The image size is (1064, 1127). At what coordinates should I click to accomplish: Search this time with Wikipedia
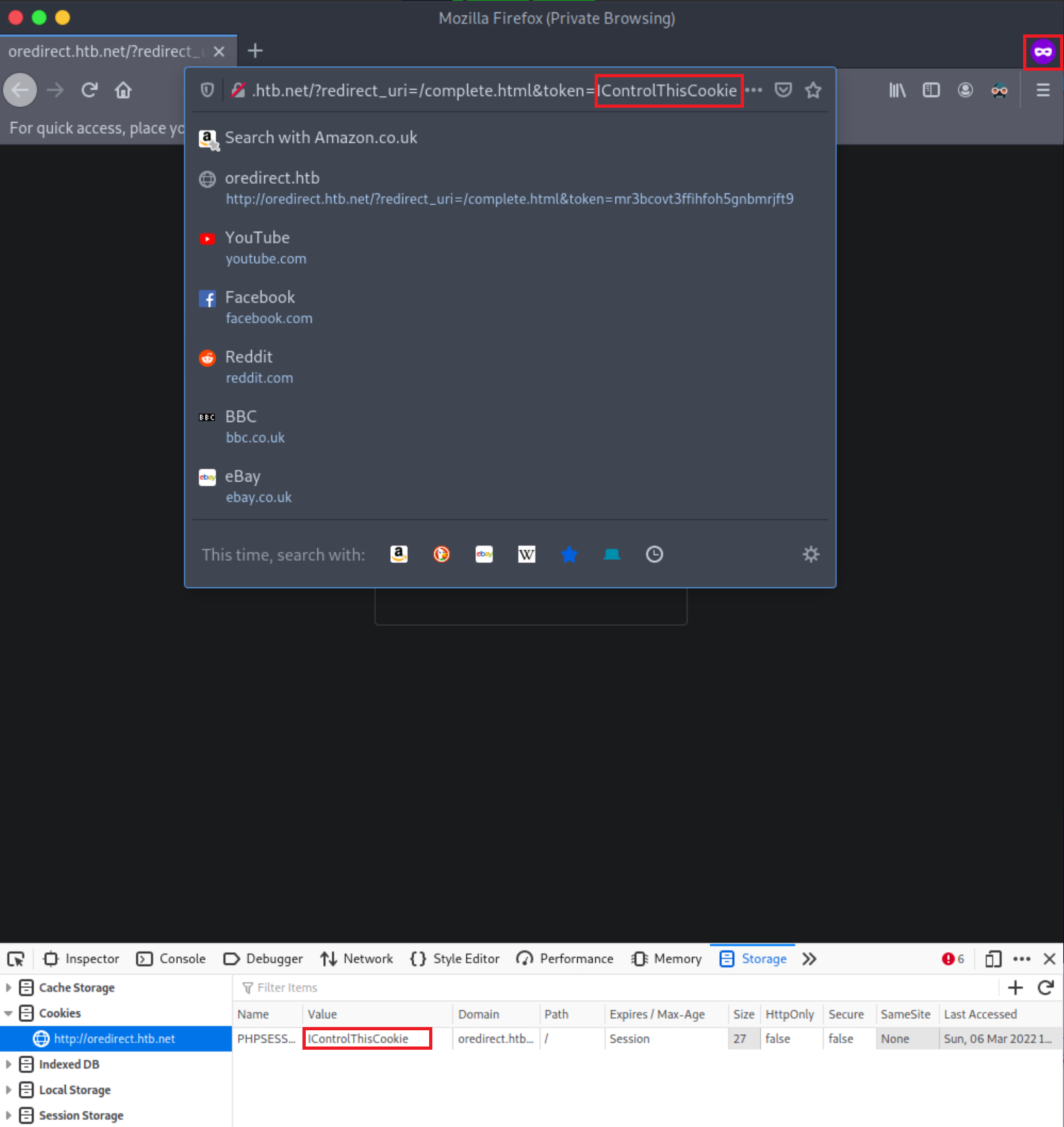pyautogui.click(x=526, y=554)
